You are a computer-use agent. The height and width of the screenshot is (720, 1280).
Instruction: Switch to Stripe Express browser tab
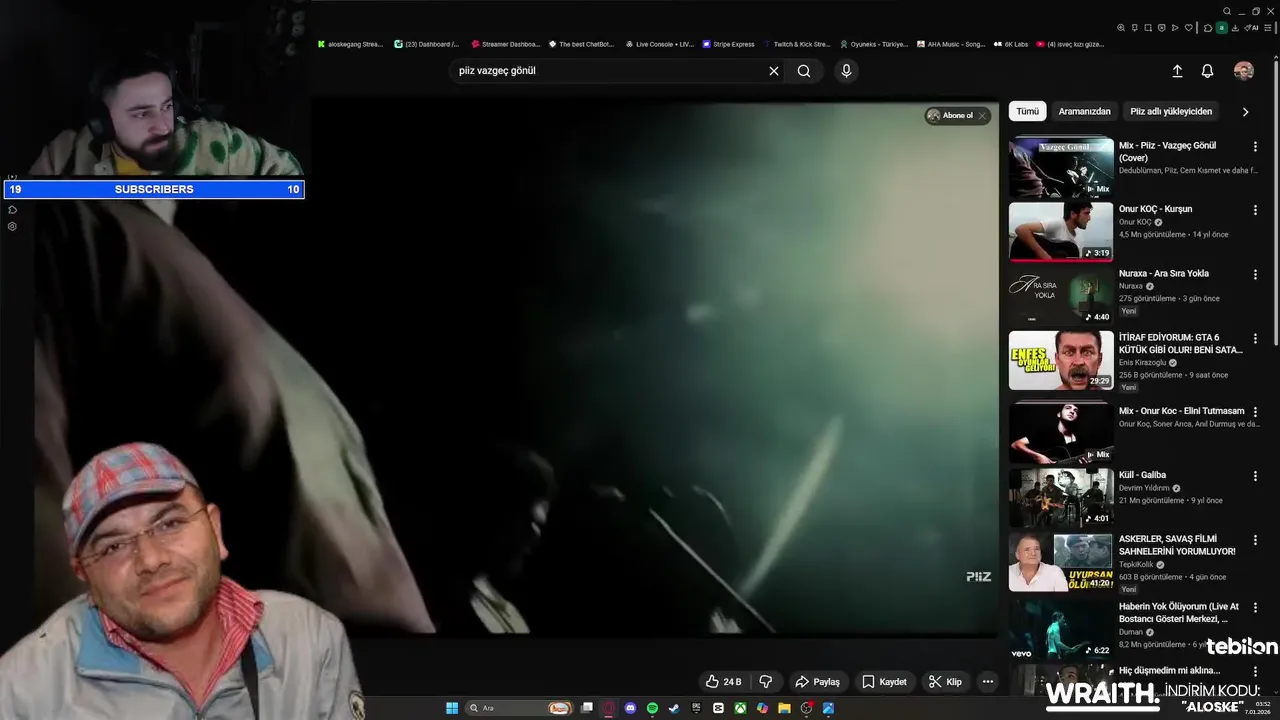(x=728, y=44)
